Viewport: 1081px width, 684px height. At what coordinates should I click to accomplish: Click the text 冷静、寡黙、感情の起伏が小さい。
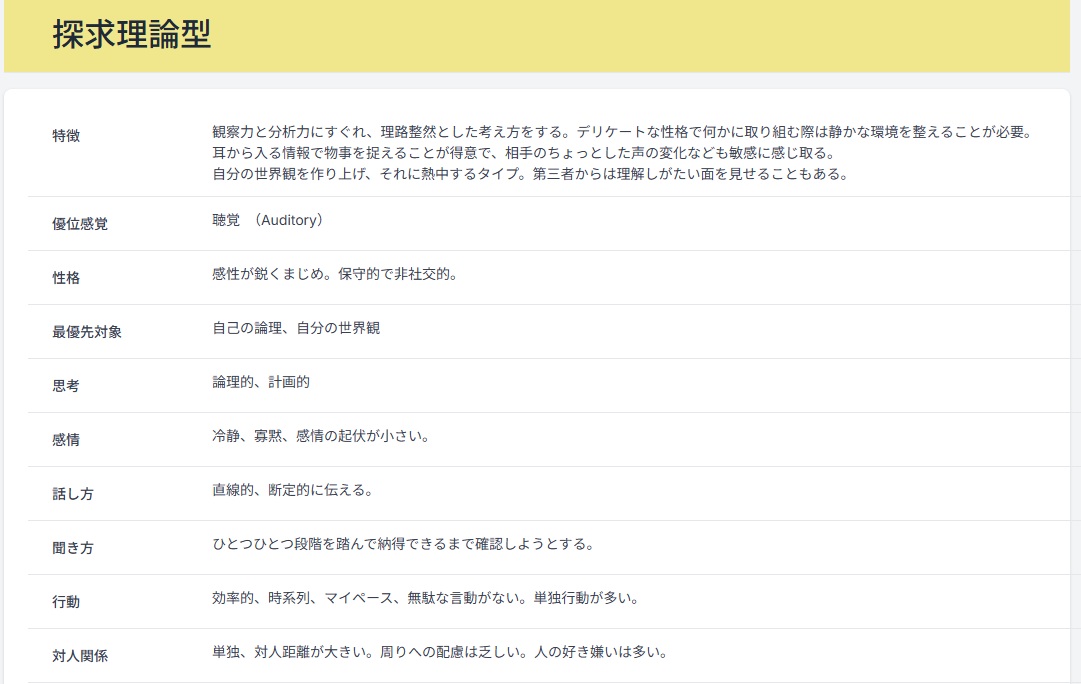(321, 436)
